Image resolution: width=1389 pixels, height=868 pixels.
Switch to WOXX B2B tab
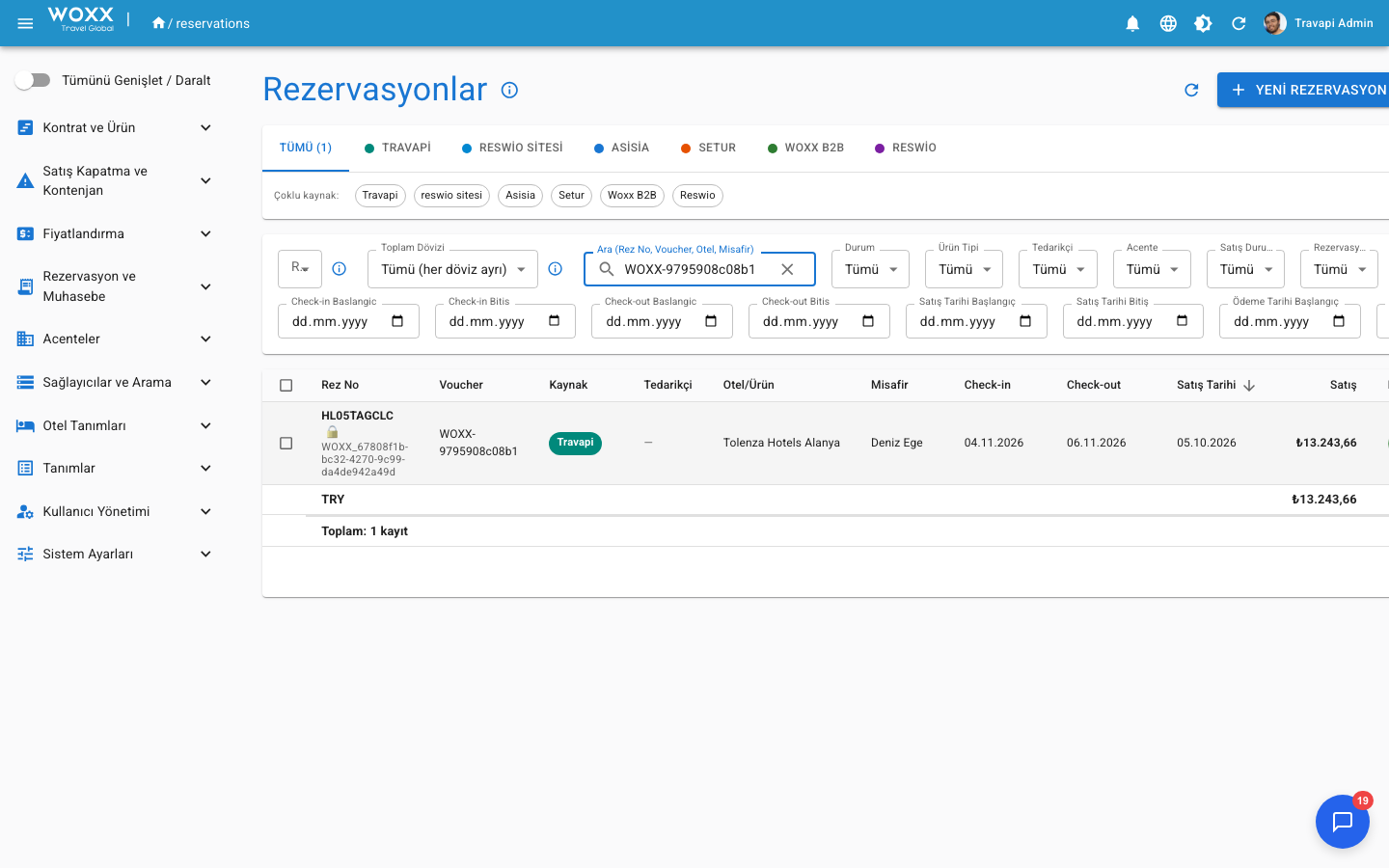[x=805, y=148]
